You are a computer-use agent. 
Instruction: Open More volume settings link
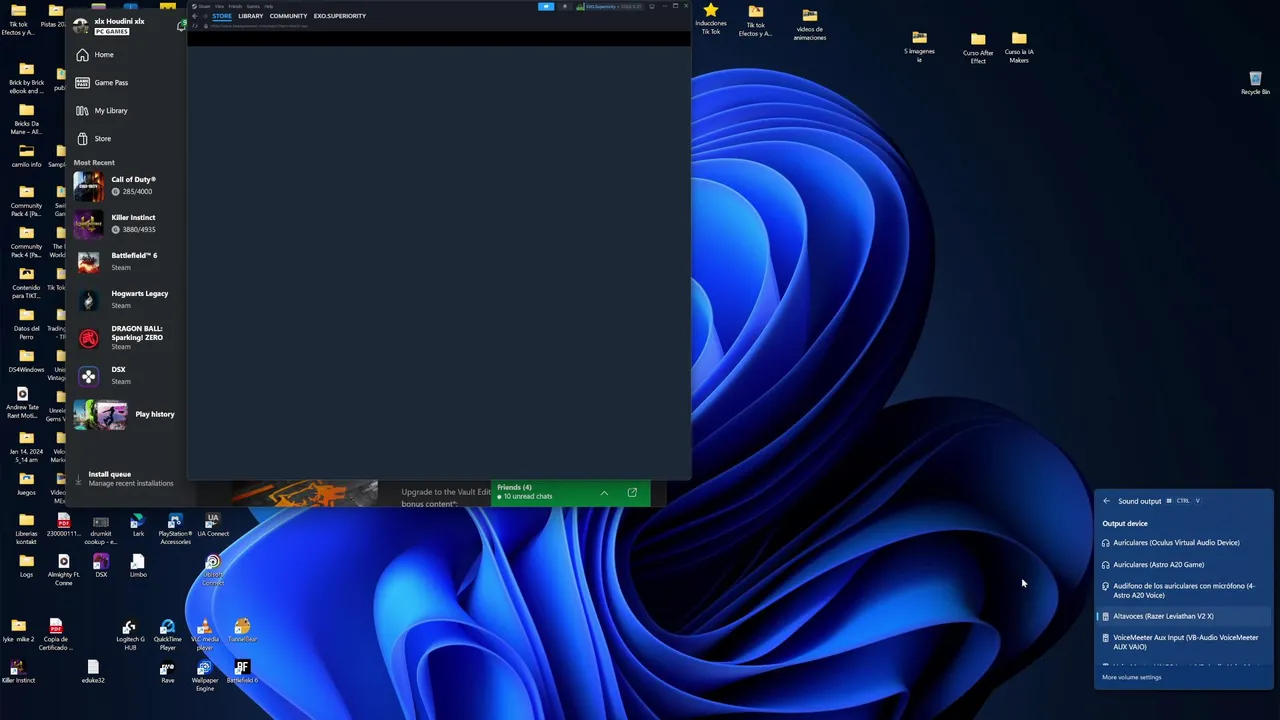(x=1132, y=678)
